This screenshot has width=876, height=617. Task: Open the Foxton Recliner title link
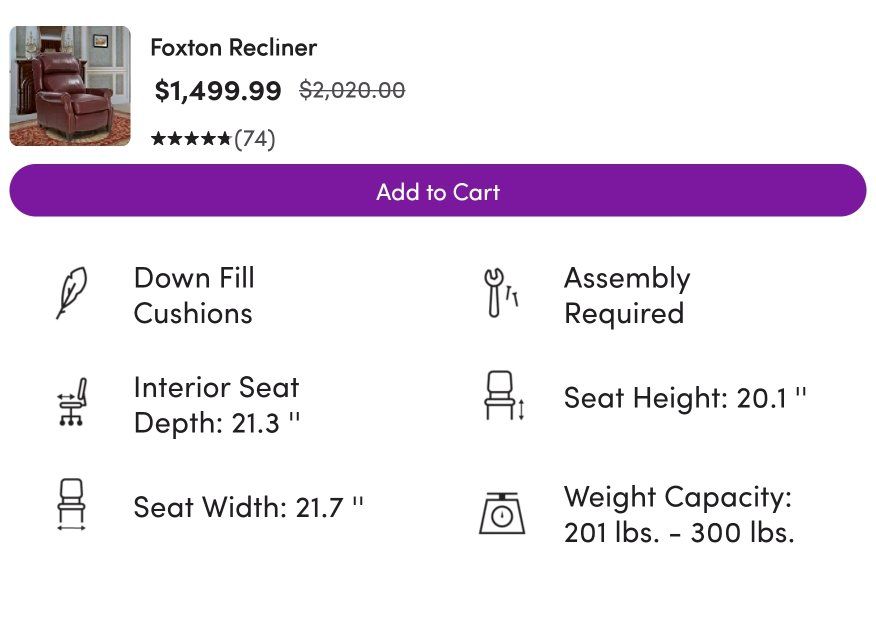click(233, 47)
